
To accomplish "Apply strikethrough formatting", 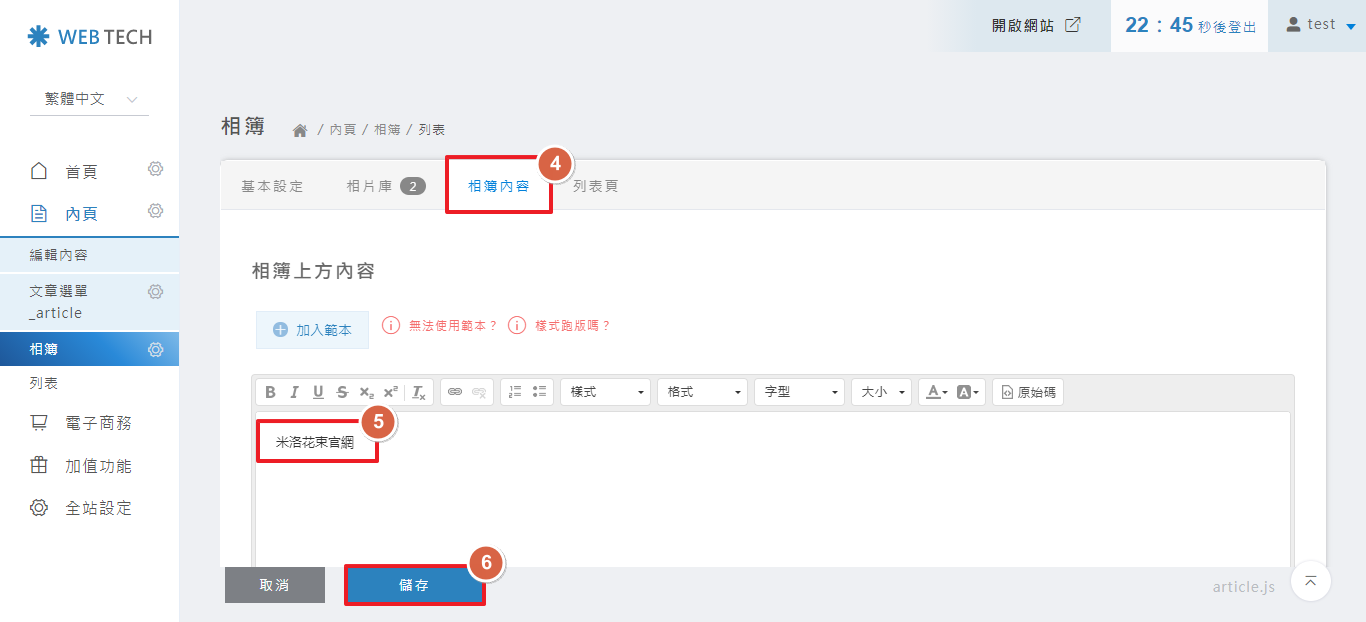I will click(343, 392).
